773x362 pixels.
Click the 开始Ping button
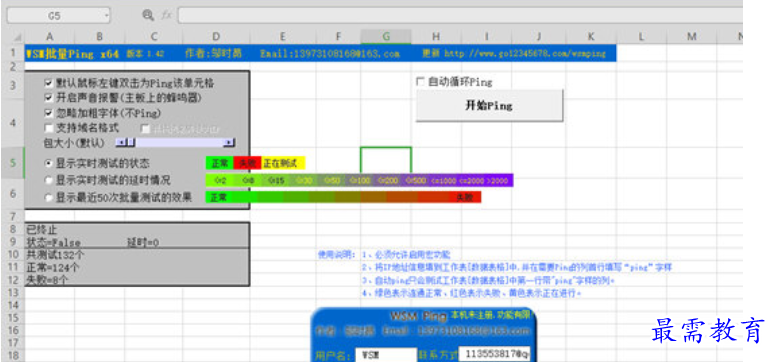point(489,106)
